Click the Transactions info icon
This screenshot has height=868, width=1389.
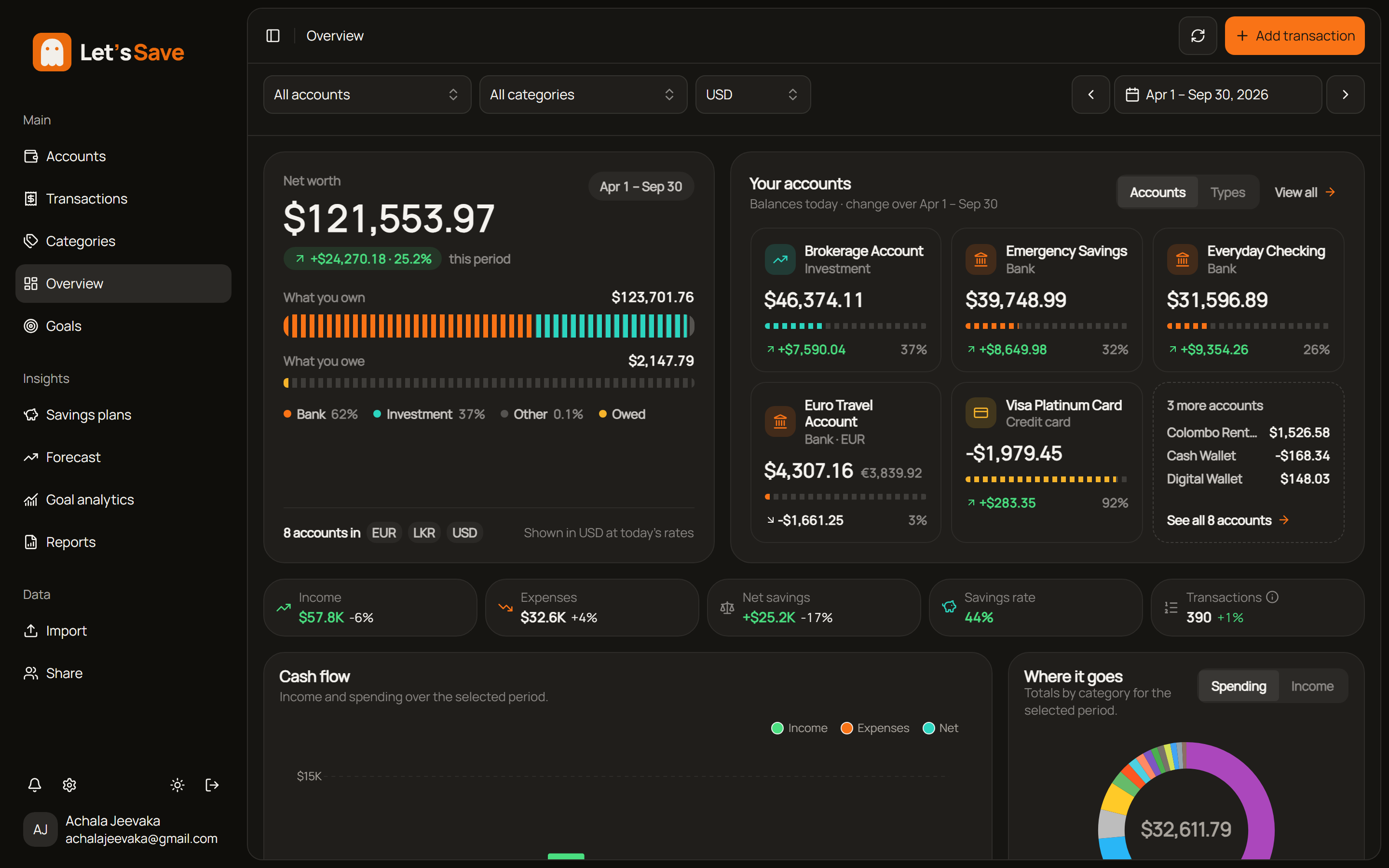pos(1272,597)
